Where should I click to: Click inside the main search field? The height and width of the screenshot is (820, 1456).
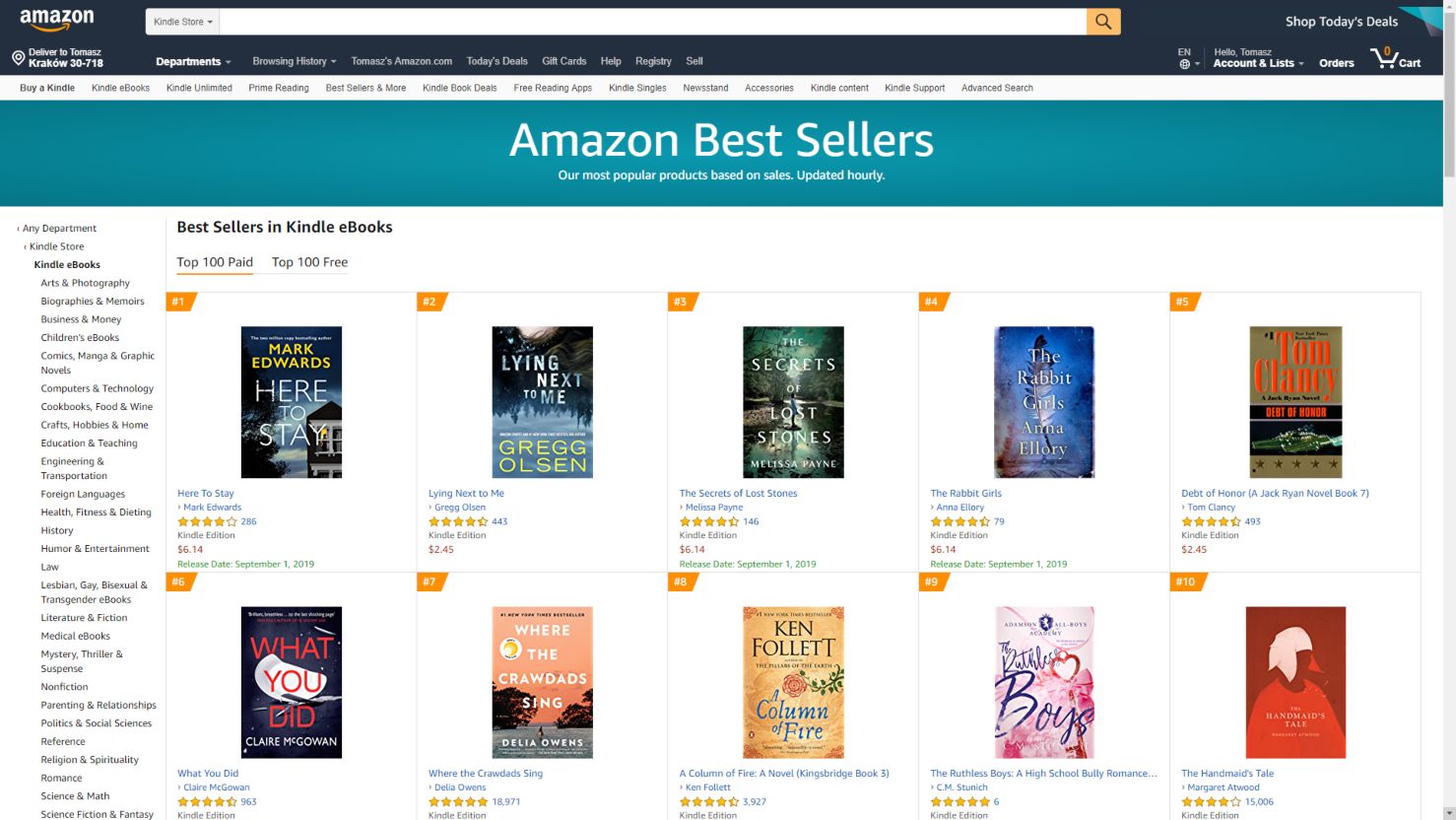[652, 22]
